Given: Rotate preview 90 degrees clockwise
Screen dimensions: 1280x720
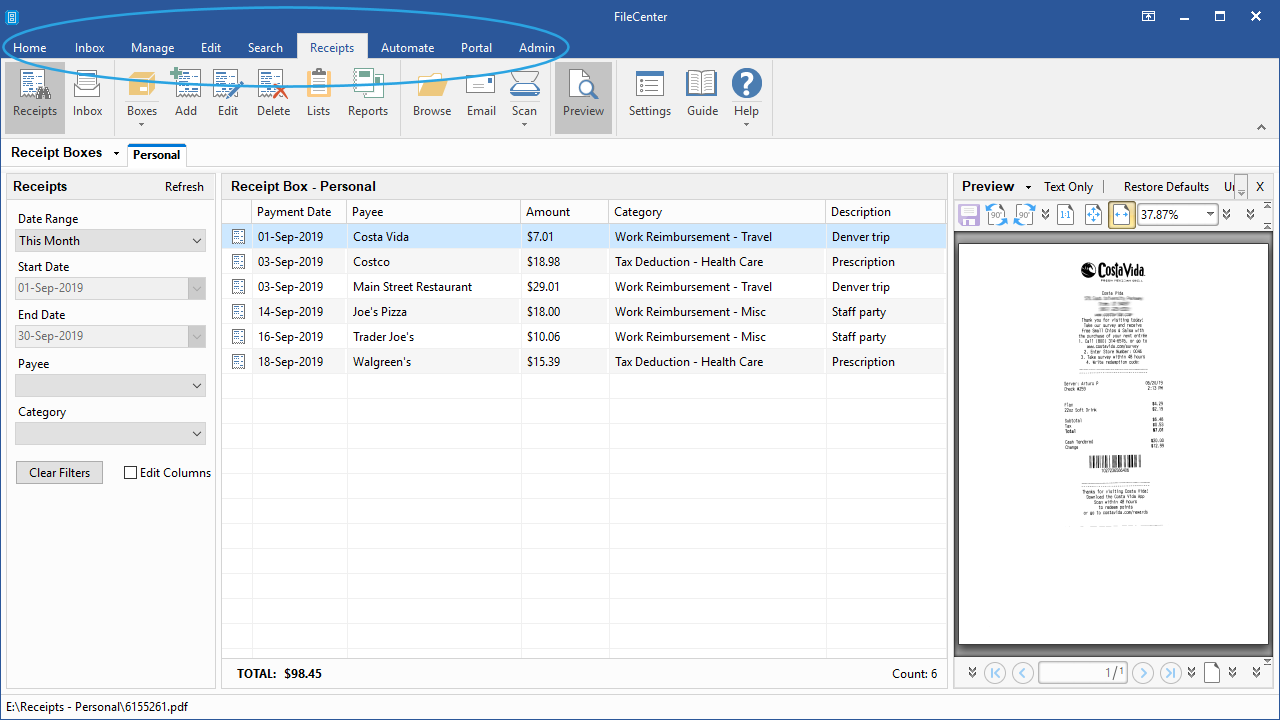Looking at the screenshot, I should [x=1024, y=214].
